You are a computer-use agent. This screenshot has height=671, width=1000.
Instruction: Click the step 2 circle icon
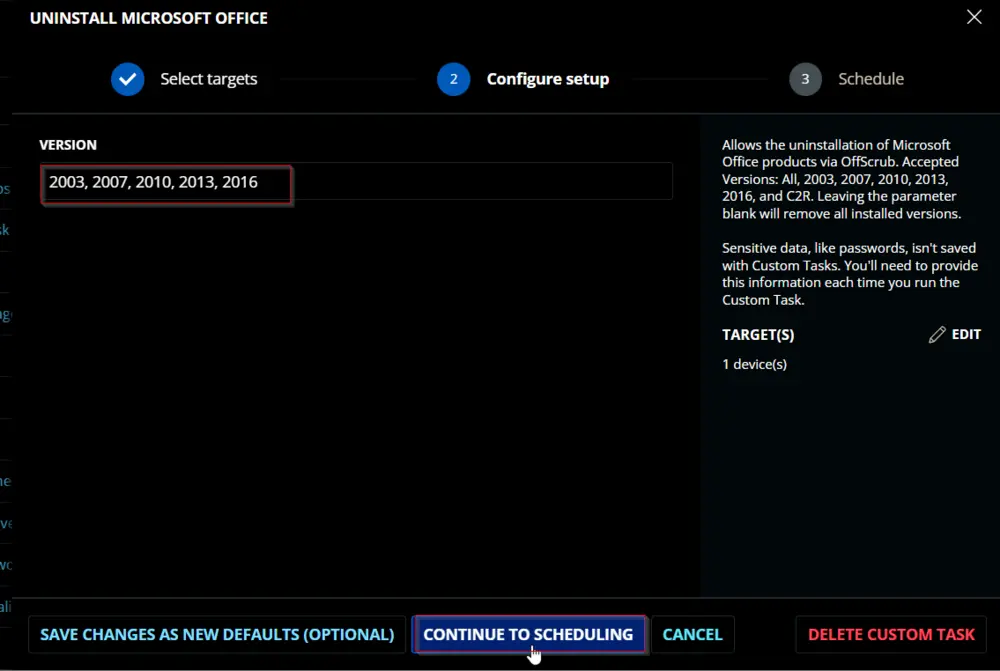click(453, 79)
